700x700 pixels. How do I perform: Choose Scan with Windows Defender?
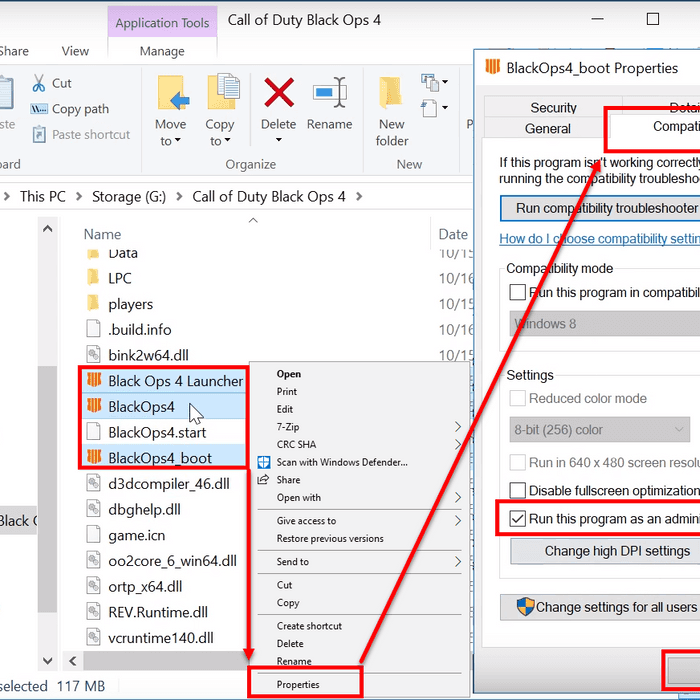(342, 462)
